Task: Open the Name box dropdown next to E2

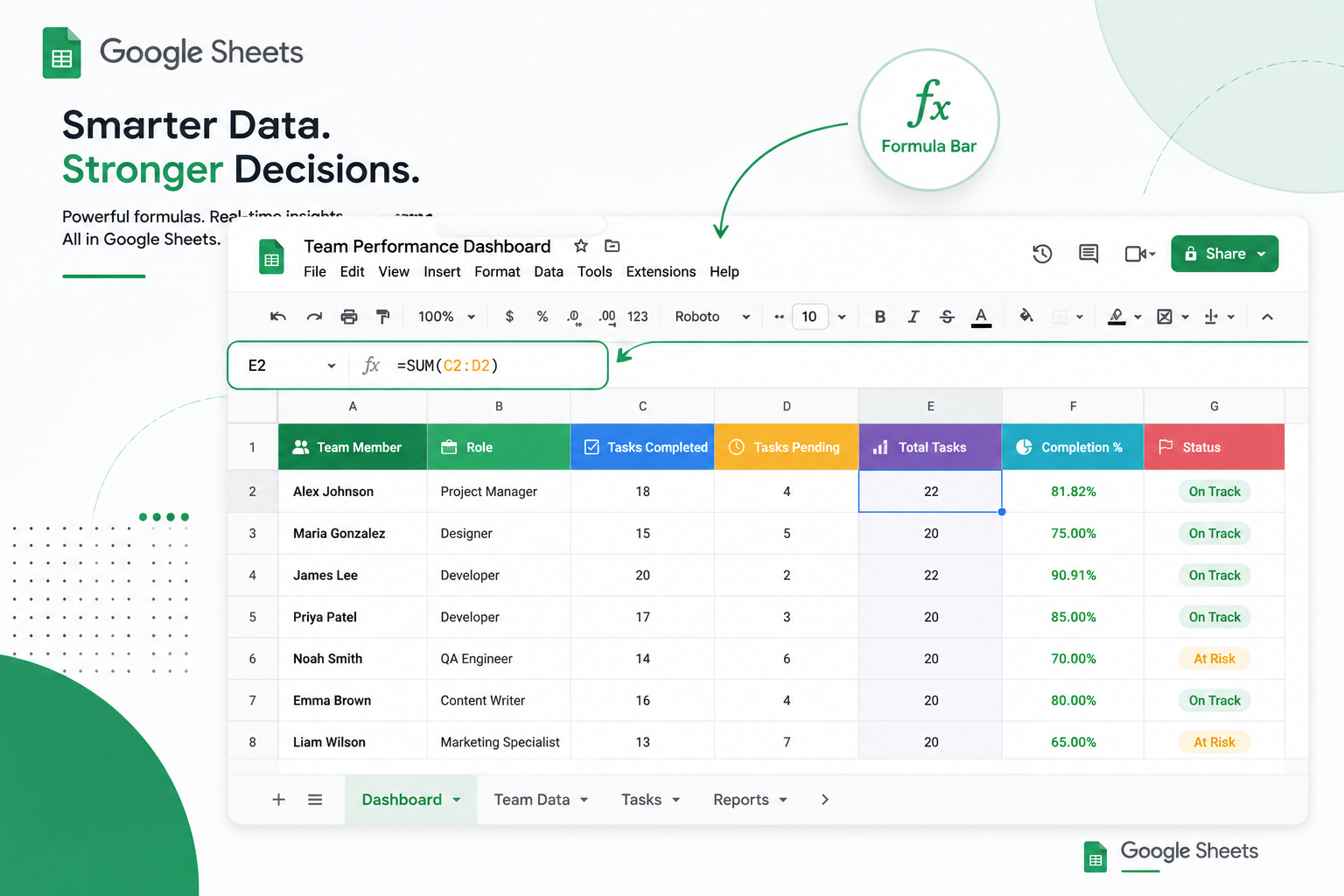Action: 332,366
